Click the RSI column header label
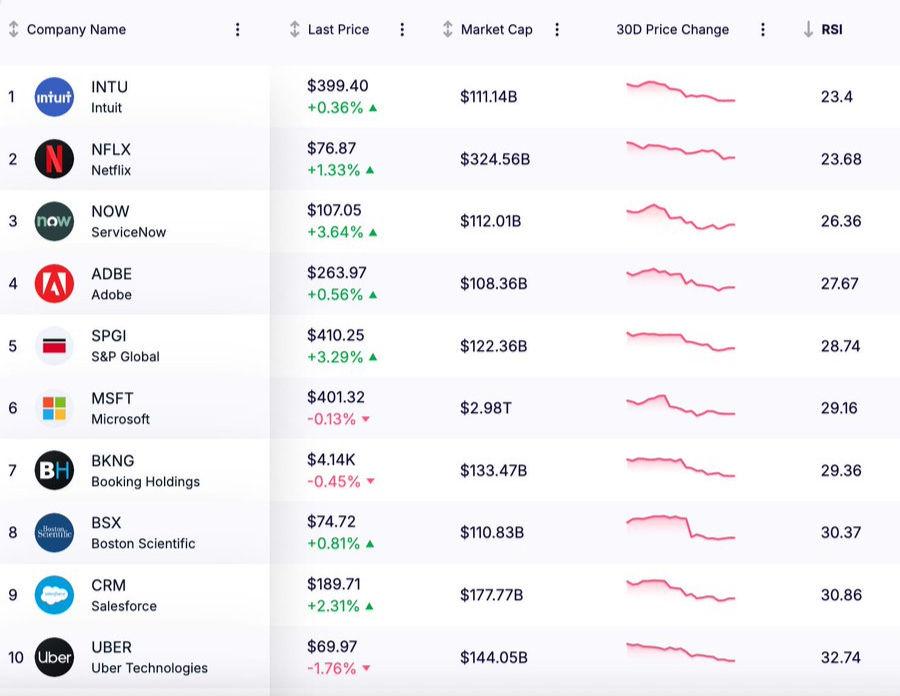 pyautogui.click(x=832, y=29)
